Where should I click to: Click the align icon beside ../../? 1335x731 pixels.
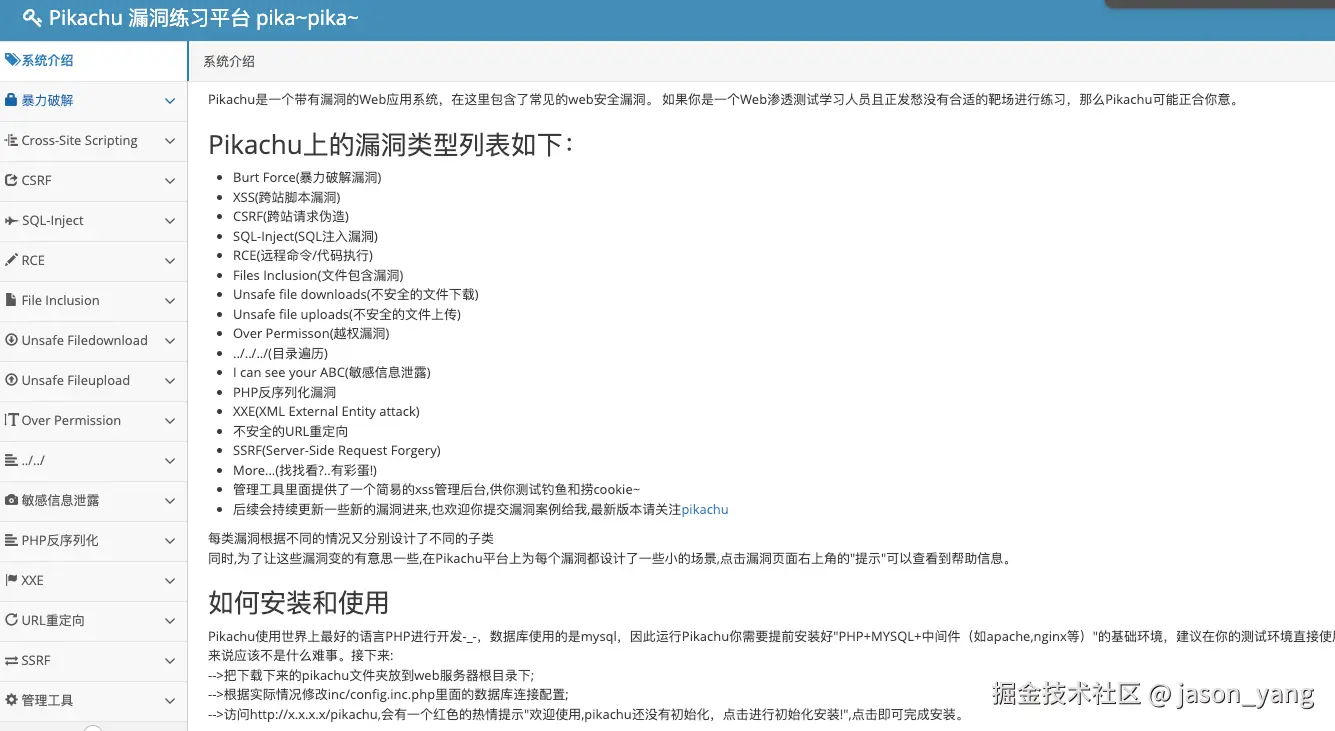pos(11,460)
